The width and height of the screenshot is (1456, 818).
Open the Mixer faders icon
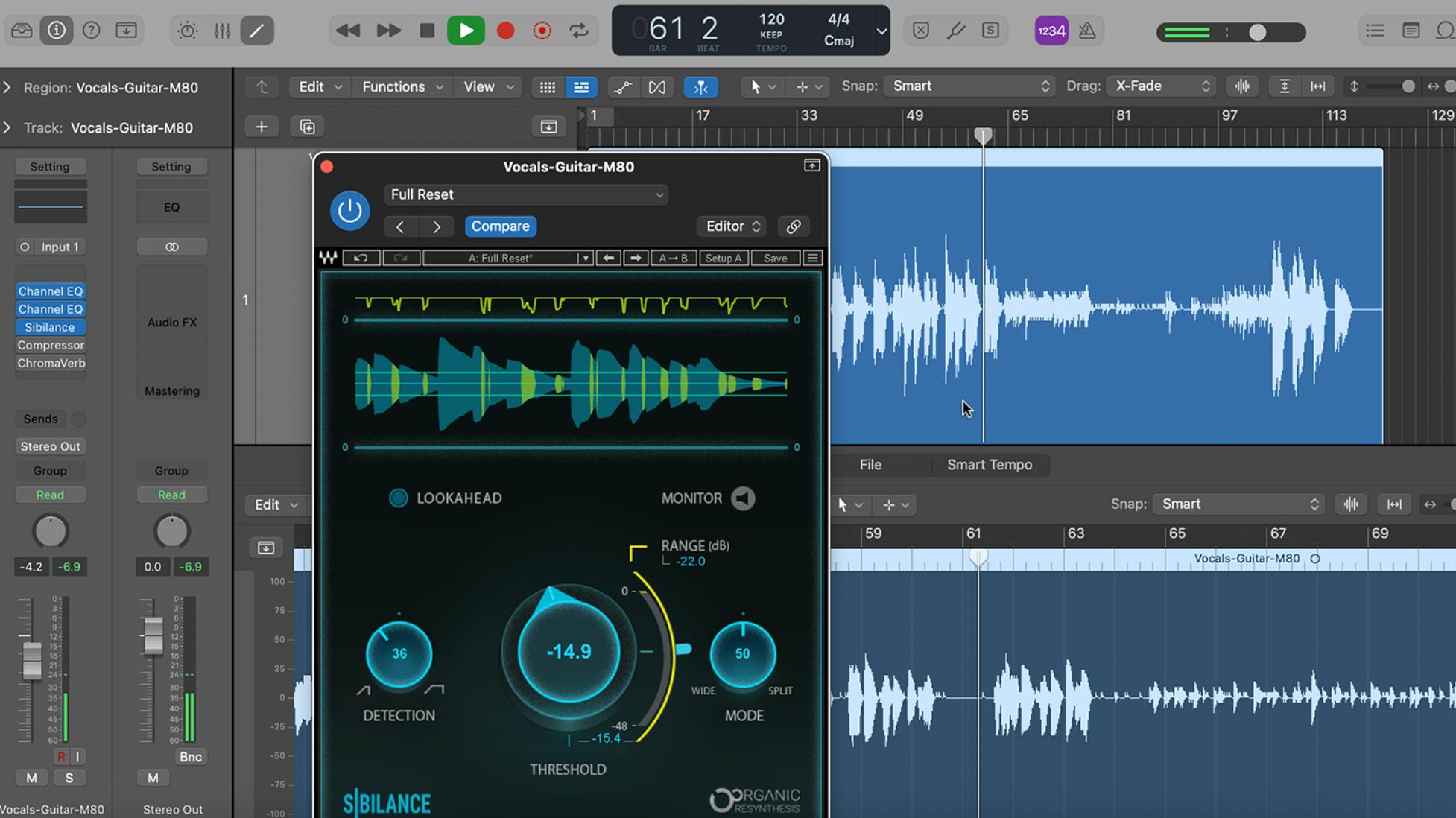(222, 31)
